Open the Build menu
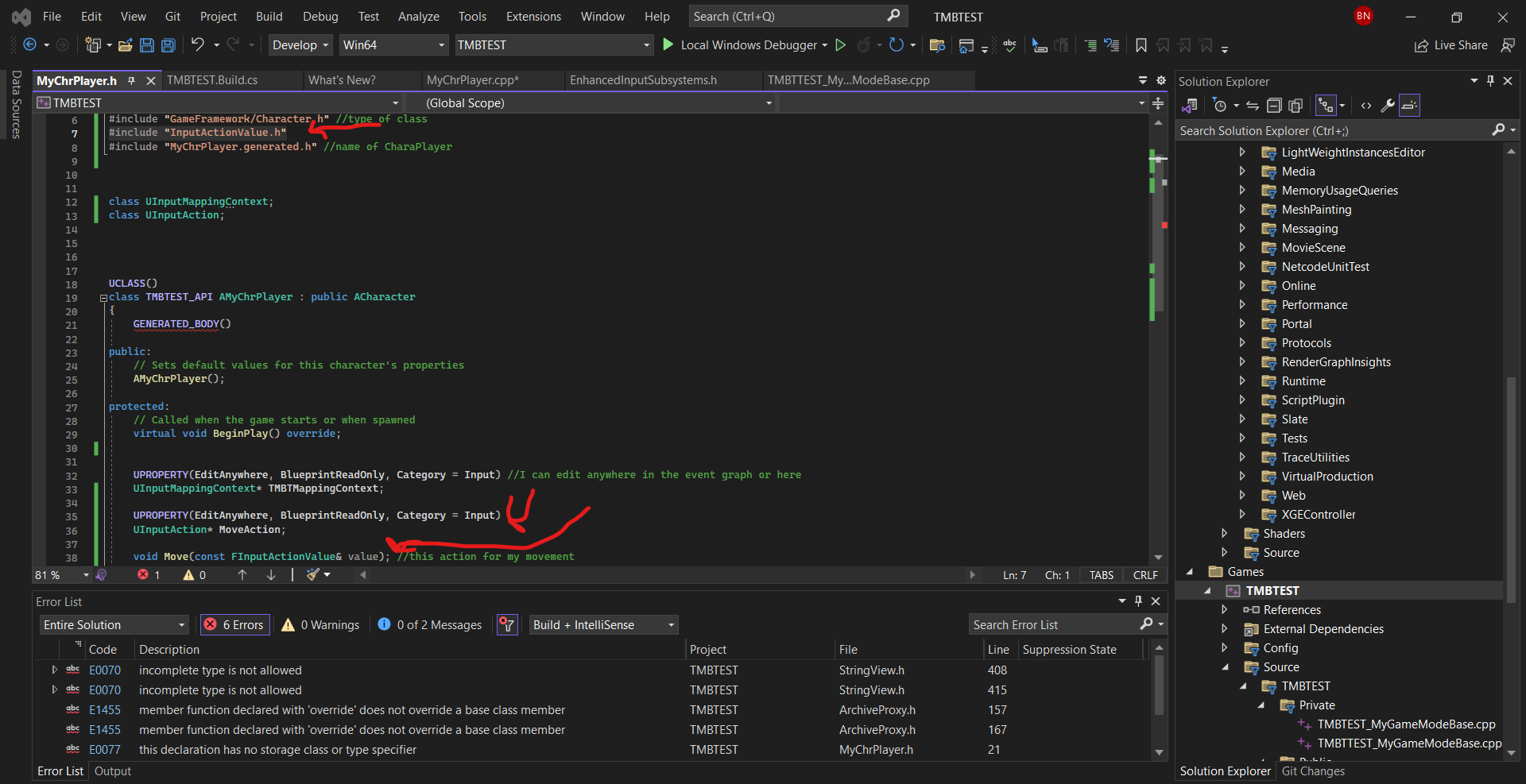Screen dimensions: 1526x784 (x=269, y=17)
